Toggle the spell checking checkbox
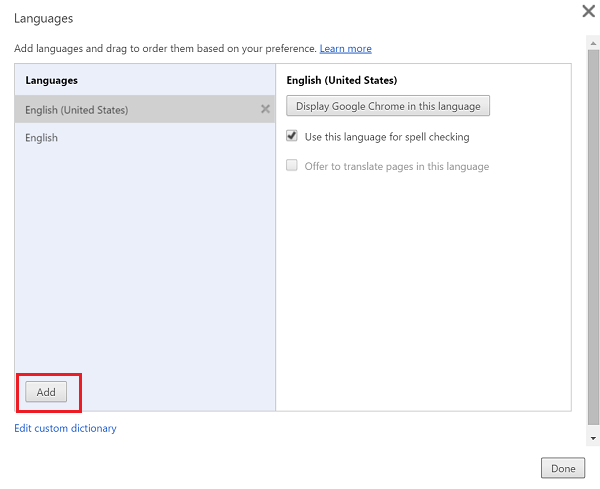 [x=292, y=136]
